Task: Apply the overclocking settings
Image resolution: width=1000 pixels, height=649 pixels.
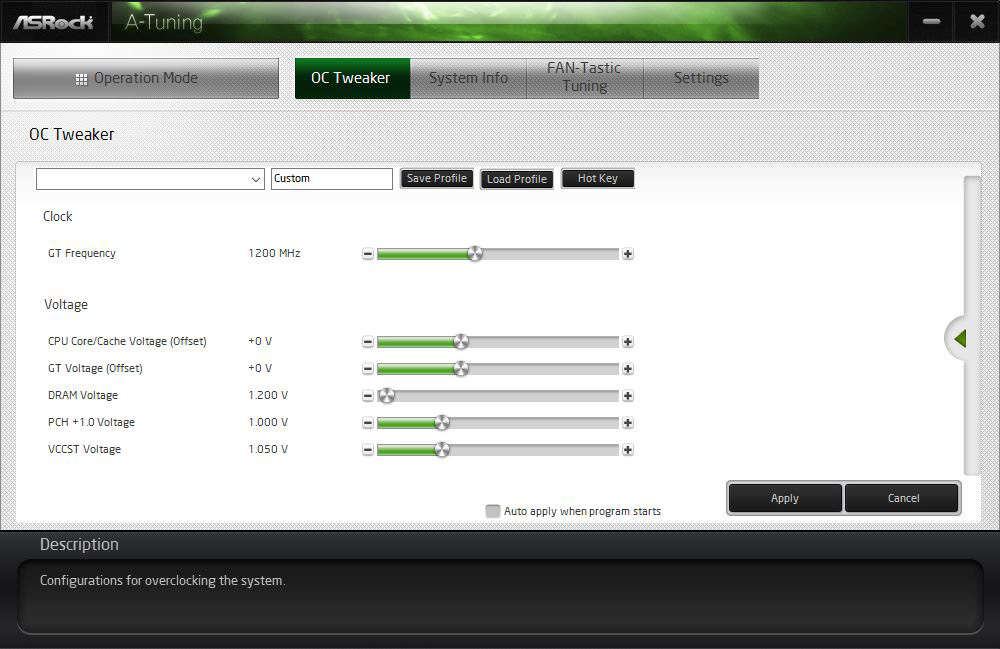Action: pyautogui.click(x=785, y=498)
